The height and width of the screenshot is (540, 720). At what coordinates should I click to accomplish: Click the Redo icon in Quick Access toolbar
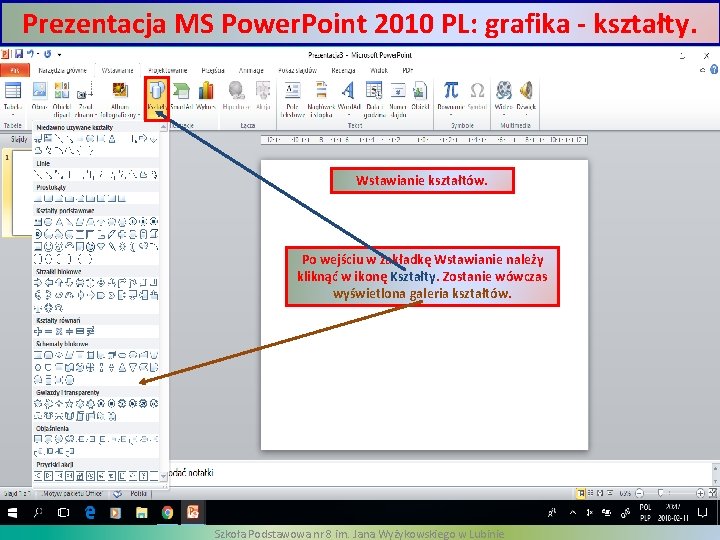(47, 54)
